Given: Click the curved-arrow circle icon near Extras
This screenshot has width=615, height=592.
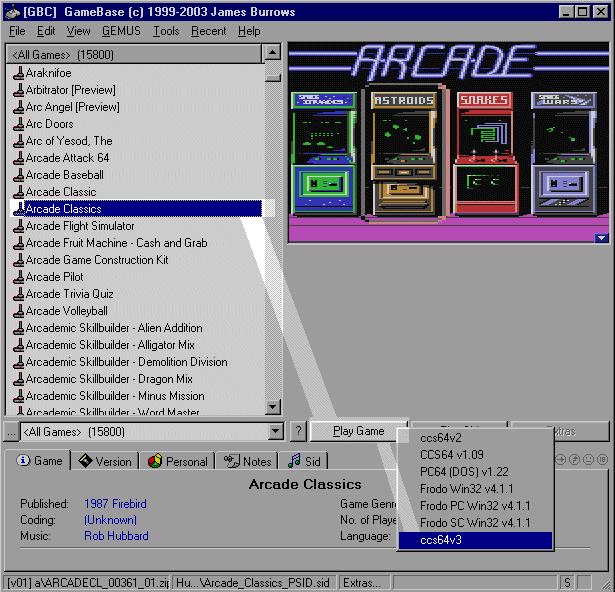Looking at the screenshot, I should click(x=574, y=459).
